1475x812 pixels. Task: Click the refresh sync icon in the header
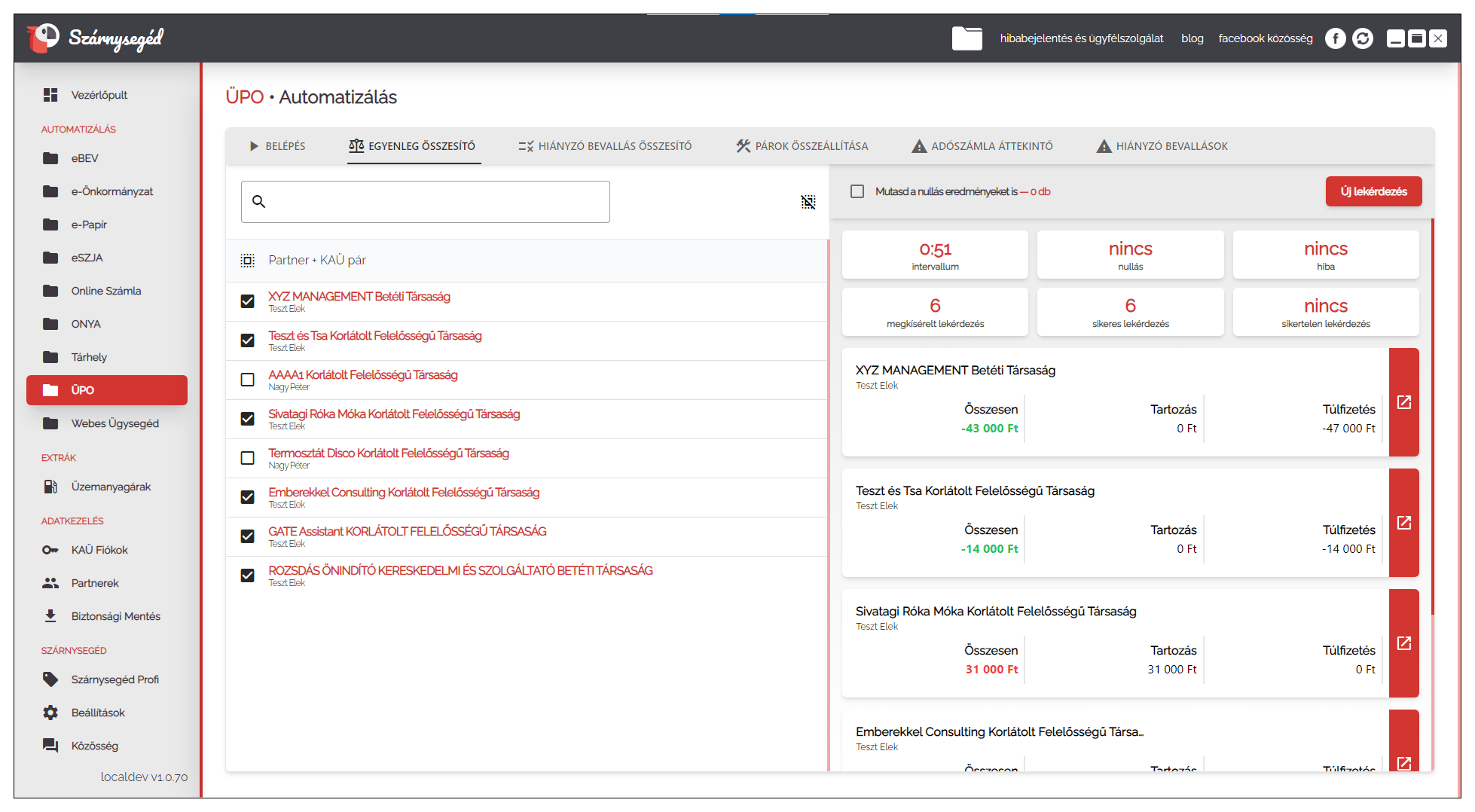coord(1362,38)
